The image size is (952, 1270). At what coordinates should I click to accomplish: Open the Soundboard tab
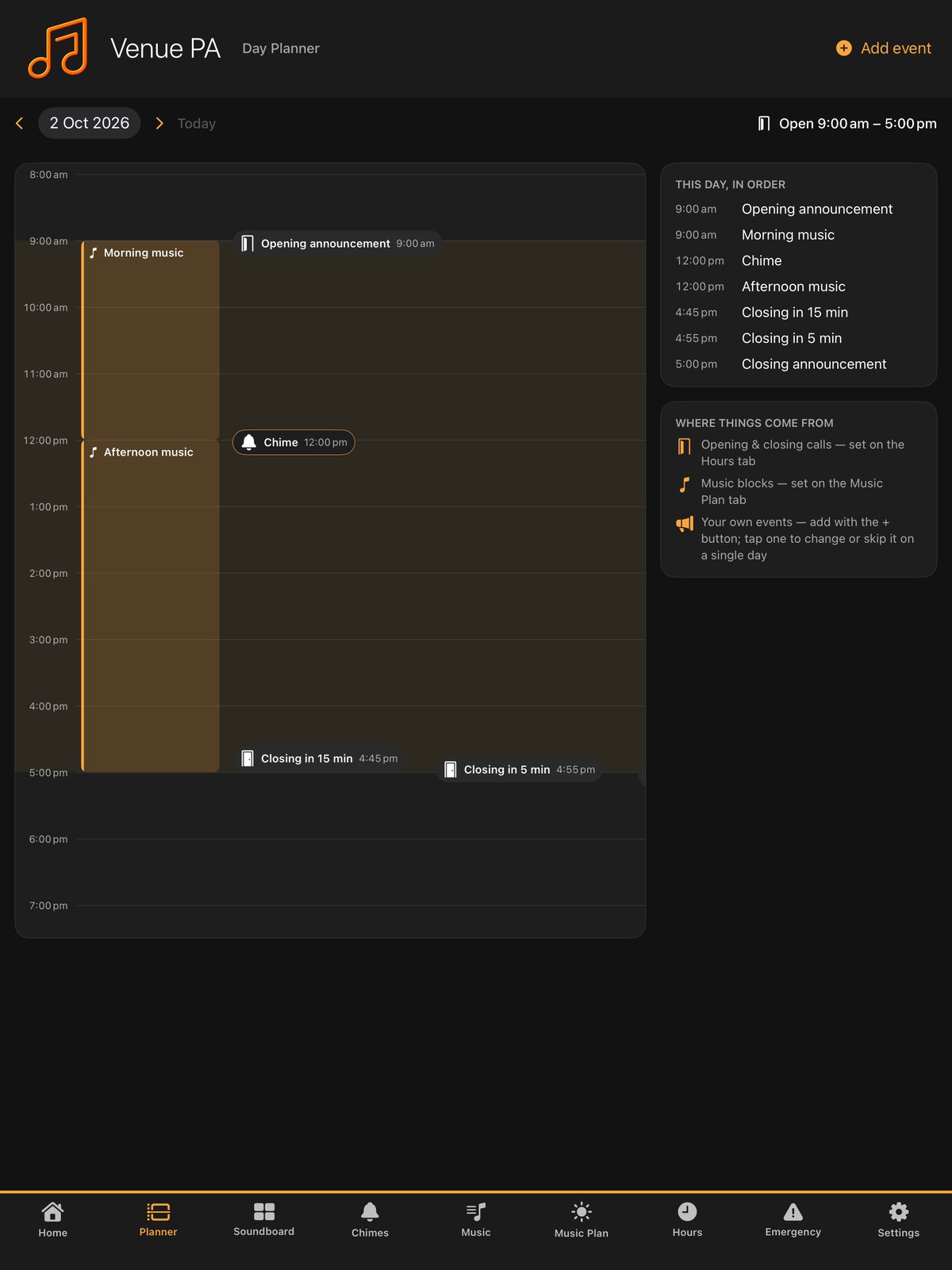click(x=264, y=1220)
